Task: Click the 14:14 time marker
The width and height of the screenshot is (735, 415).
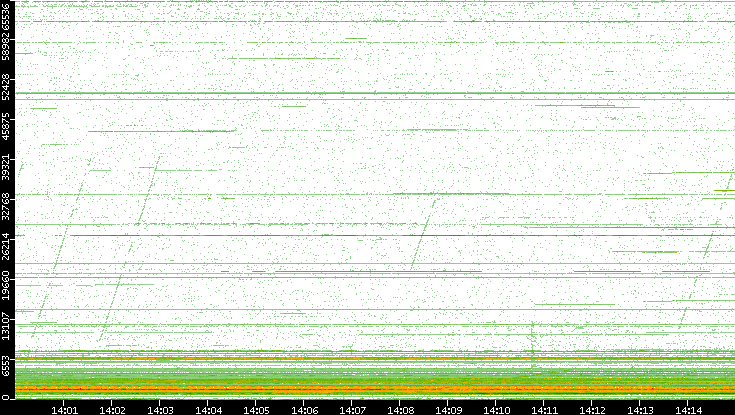Action: (x=688, y=409)
